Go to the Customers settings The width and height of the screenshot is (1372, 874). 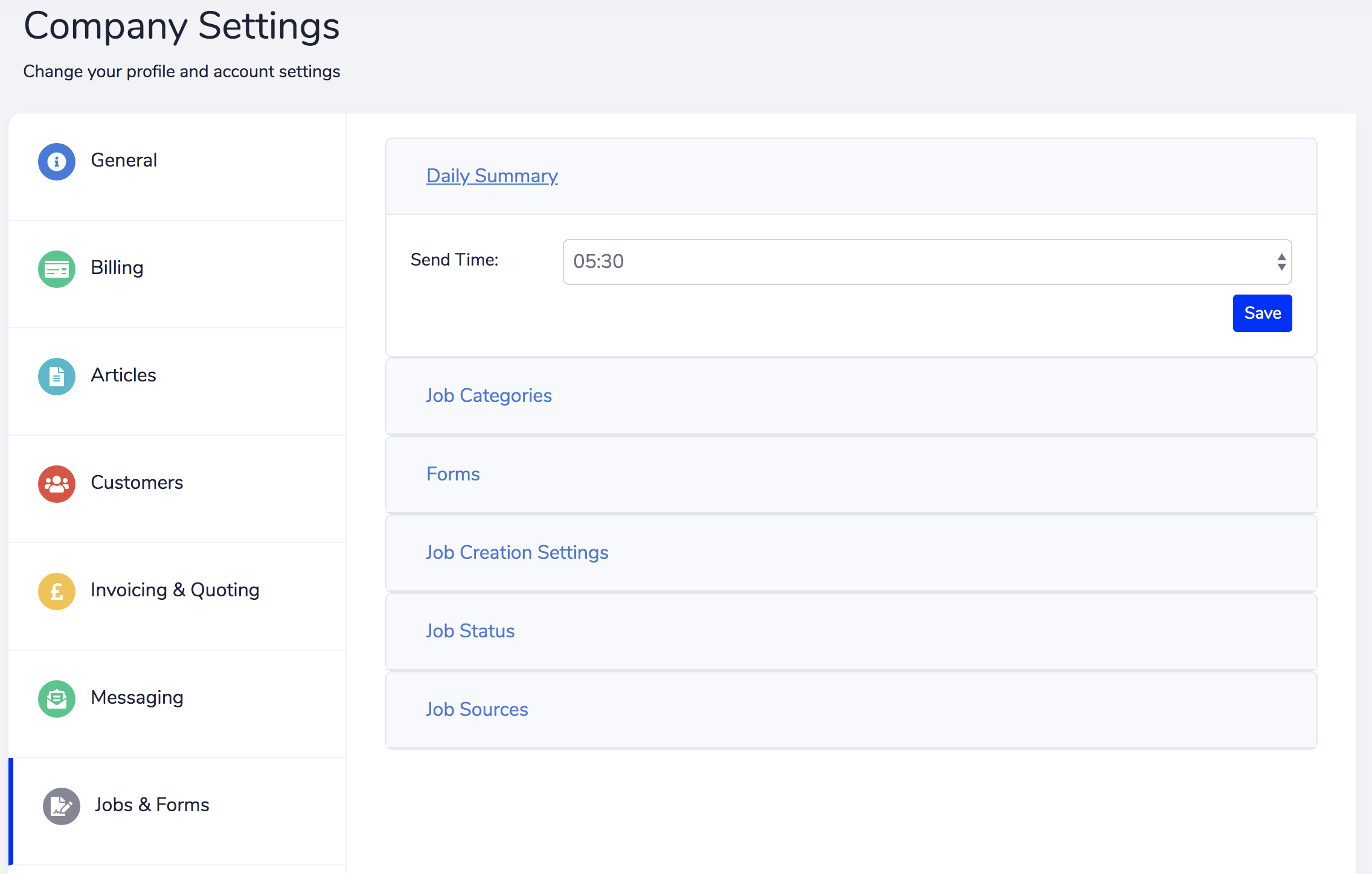point(177,489)
